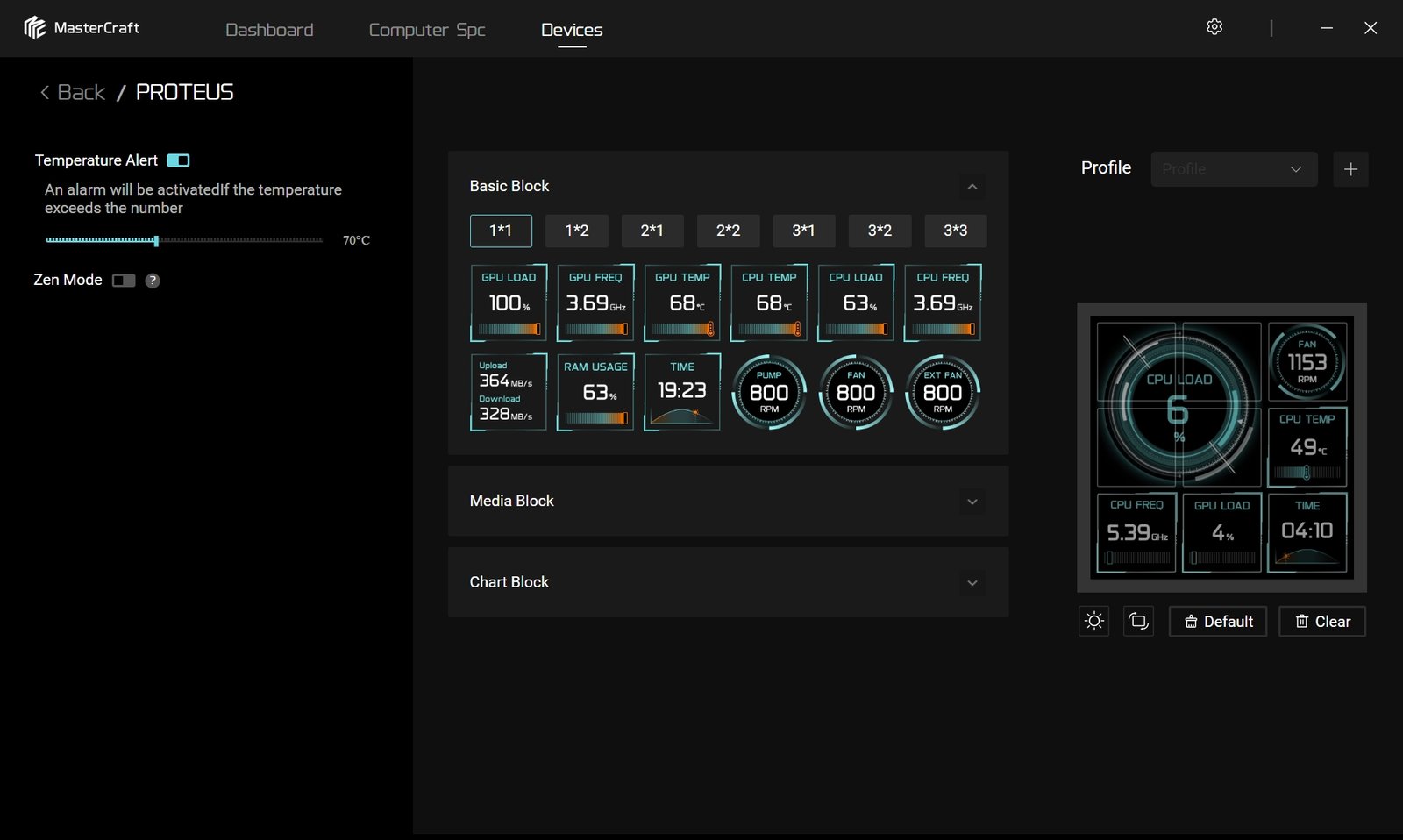Click the plus icon to add profile
The height and width of the screenshot is (840, 1403).
pyautogui.click(x=1350, y=169)
